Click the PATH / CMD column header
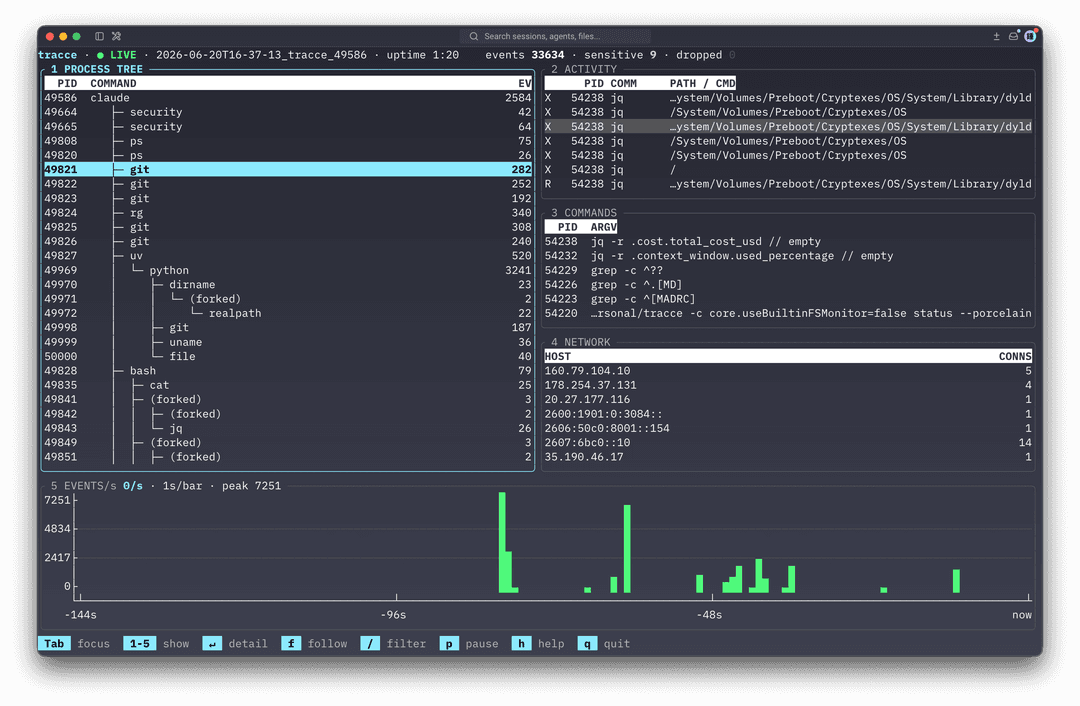 [x=703, y=83]
